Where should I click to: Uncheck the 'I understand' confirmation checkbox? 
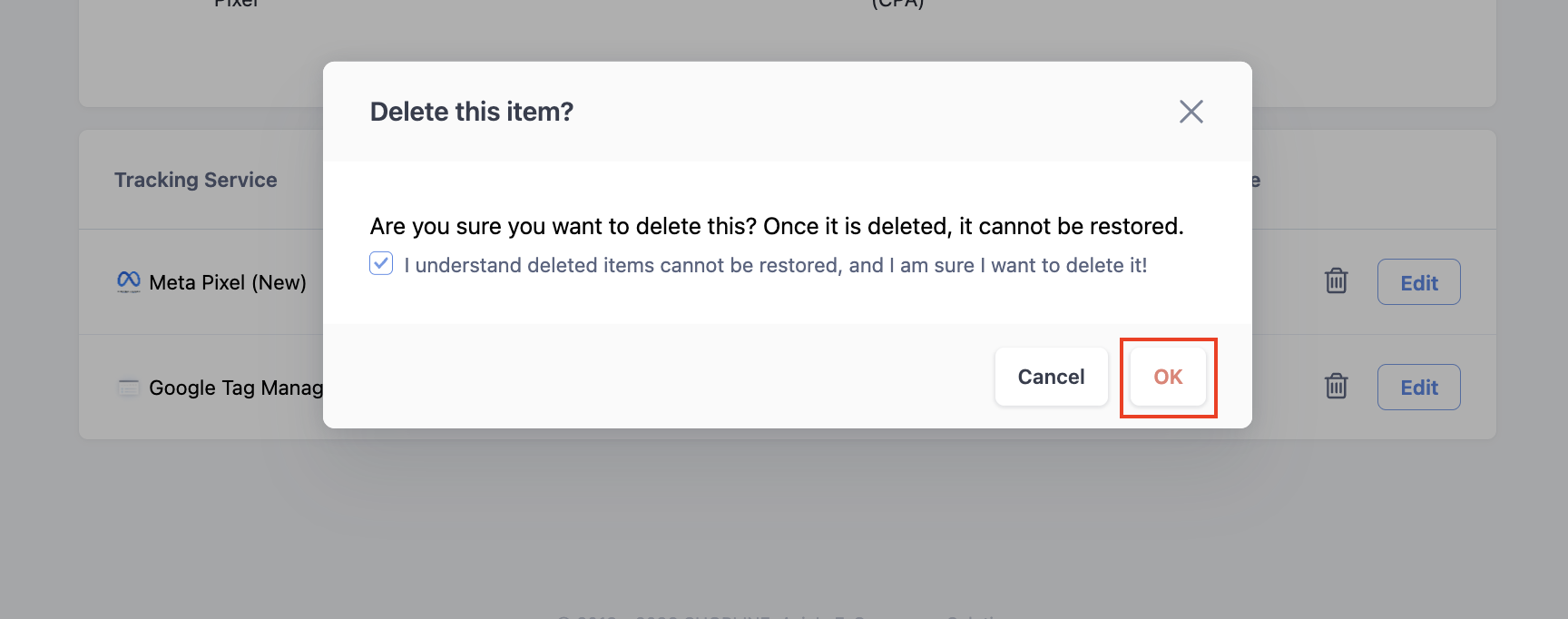381,263
